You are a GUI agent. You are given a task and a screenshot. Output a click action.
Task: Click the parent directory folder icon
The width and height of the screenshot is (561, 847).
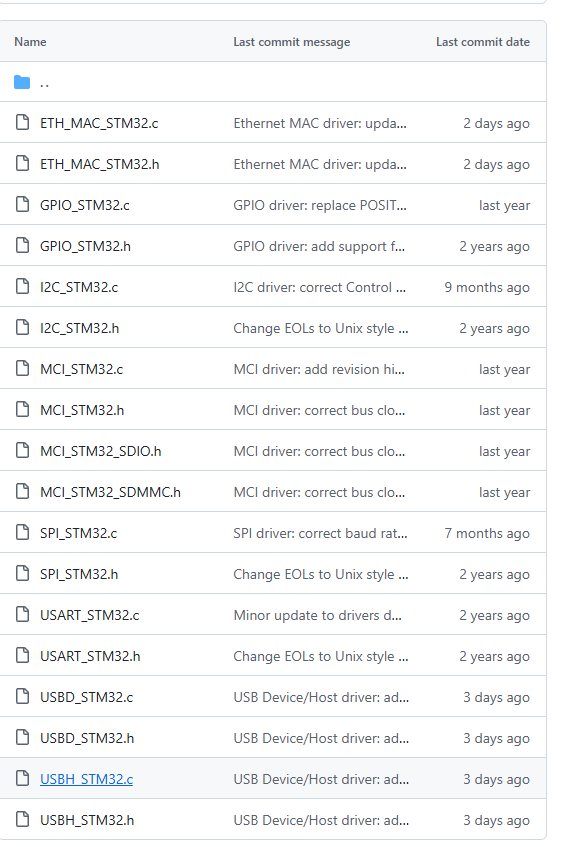tap(22, 82)
